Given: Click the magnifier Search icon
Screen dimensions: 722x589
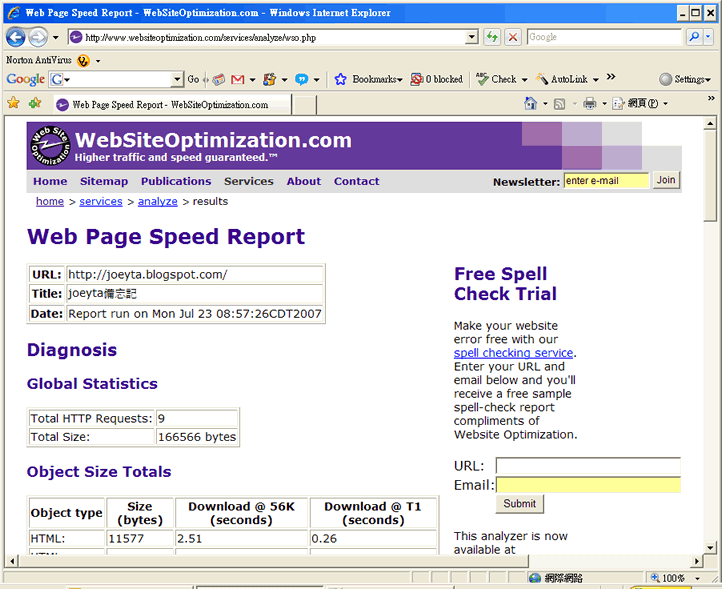Looking at the screenshot, I should point(694,37).
